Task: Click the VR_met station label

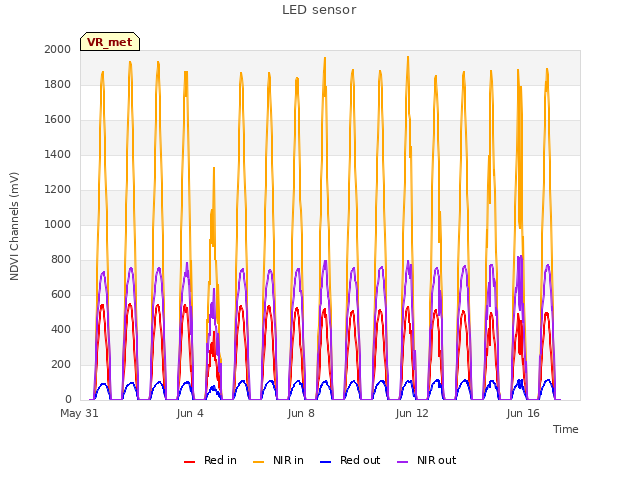Action: click(110, 42)
